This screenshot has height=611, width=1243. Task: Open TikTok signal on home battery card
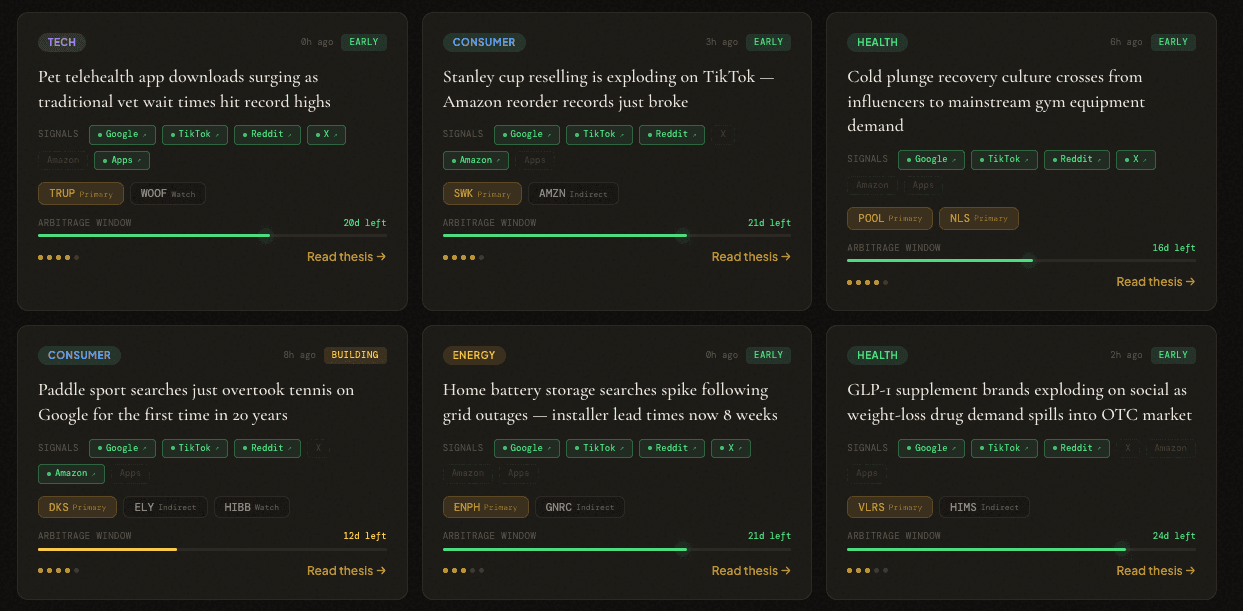[599, 448]
